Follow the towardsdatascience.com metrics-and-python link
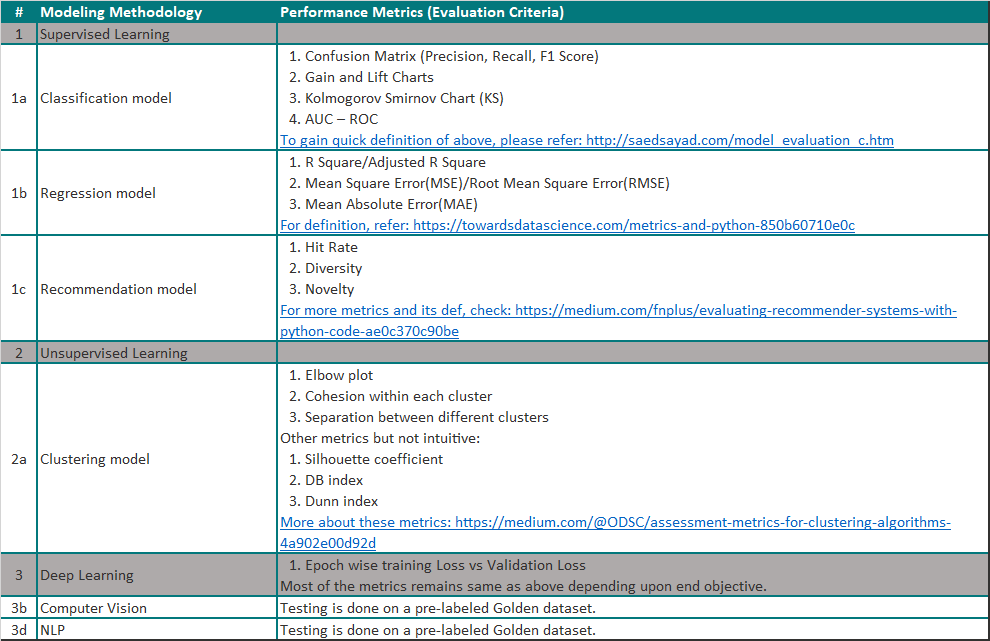Screen dimensions: 990x641 [x=567, y=225]
